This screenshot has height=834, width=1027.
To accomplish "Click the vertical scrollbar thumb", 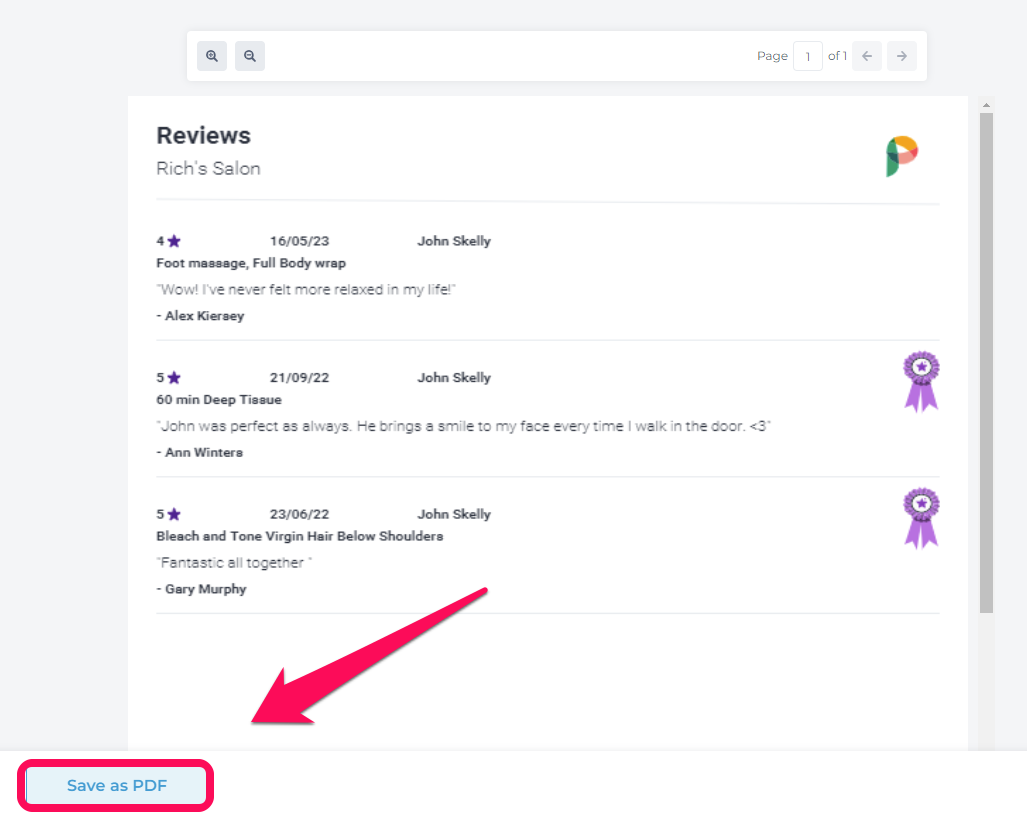I will coord(986,363).
